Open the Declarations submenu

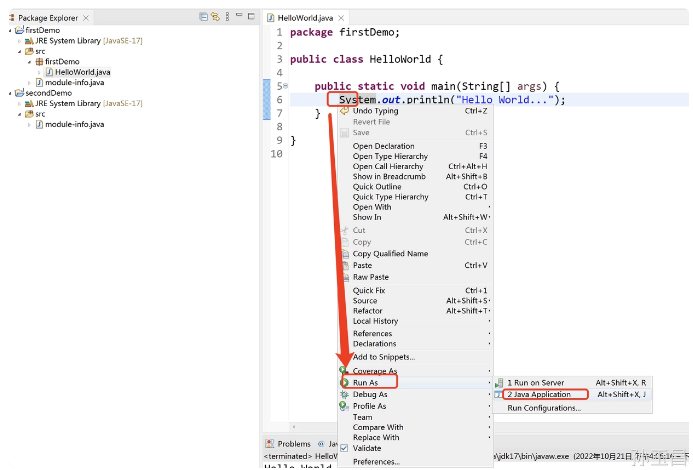[x=415, y=344]
